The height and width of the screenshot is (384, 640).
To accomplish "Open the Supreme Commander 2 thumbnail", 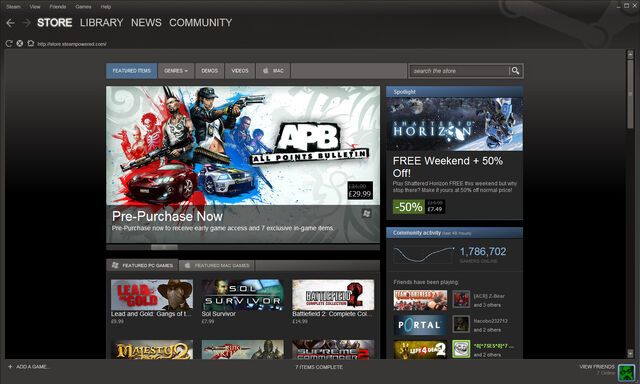I will pyautogui.click(x=333, y=350).
